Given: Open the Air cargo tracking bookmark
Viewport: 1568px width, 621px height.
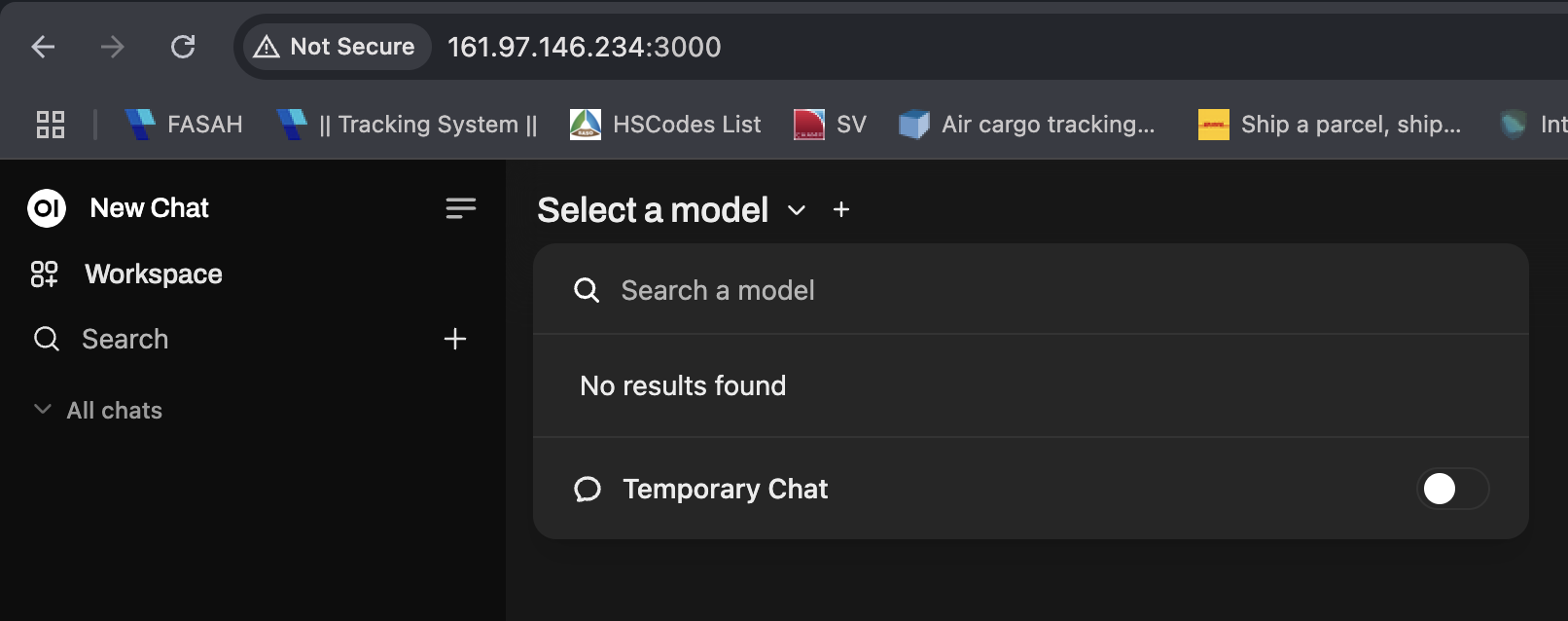Looking at the screenshot, I should click(x=1027, y=125).
